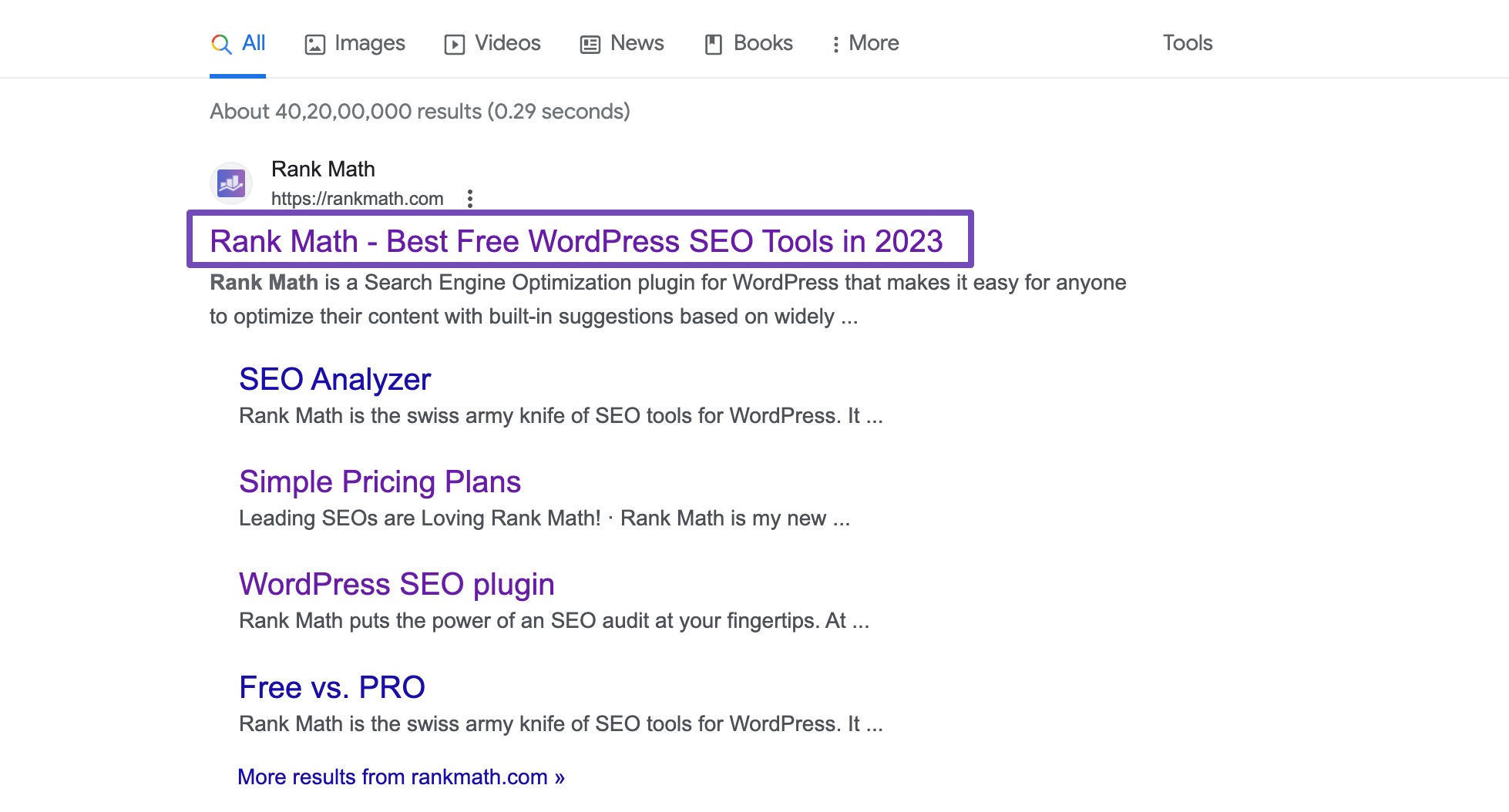Open the Tools search filter
Image resolution: width=1509 pixels, height=812 pixels.
pyautogui.click(x=1188, y=43)
